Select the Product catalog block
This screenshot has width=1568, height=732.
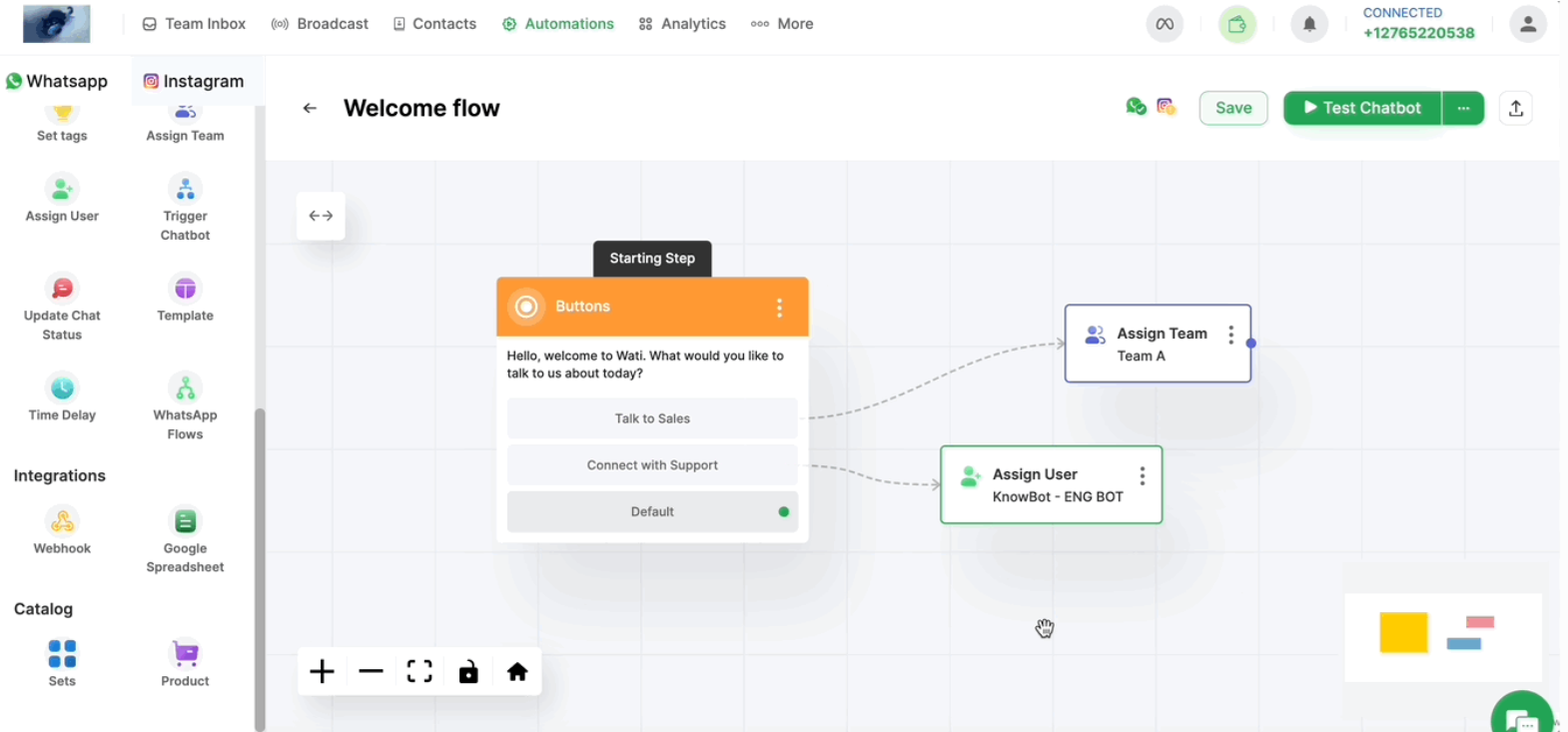(185, 663)
